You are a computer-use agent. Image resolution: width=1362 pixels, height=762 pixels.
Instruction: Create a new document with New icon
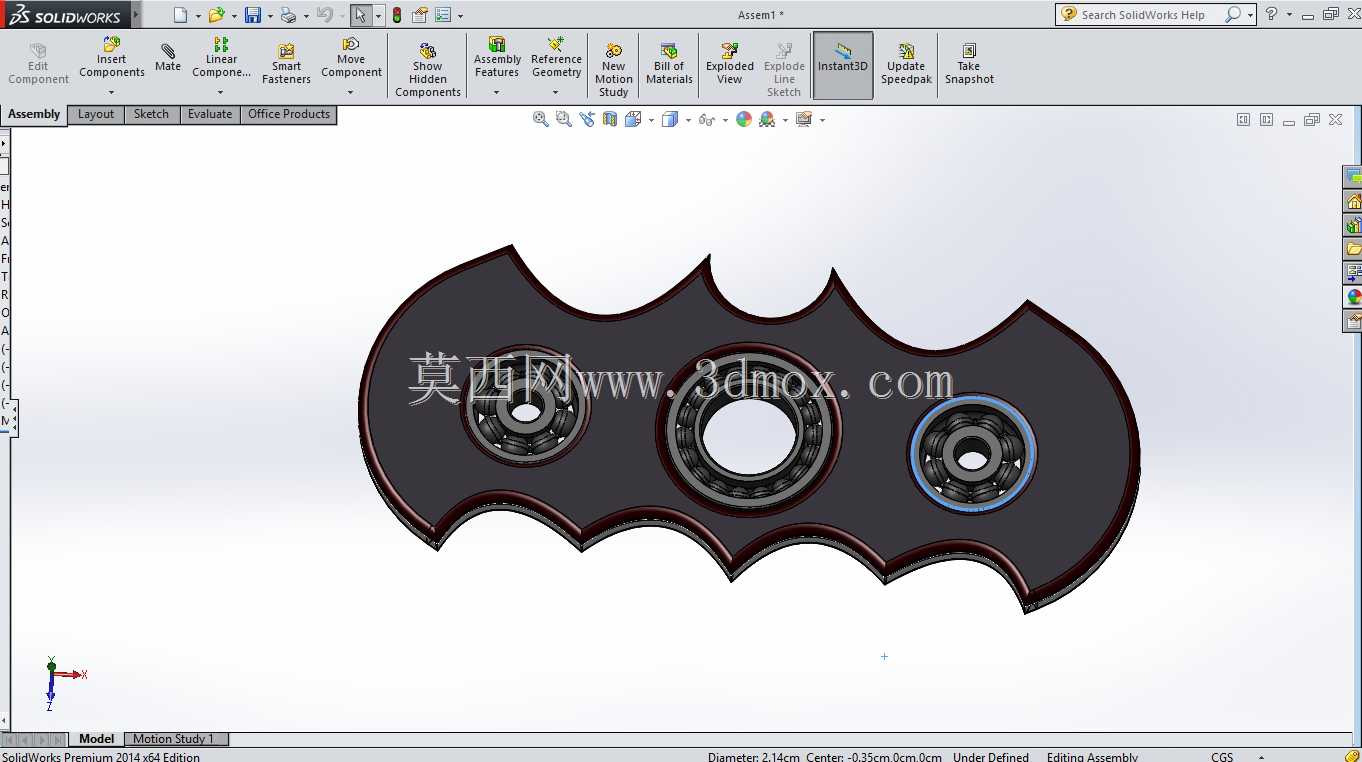click(x=180, y=15)
